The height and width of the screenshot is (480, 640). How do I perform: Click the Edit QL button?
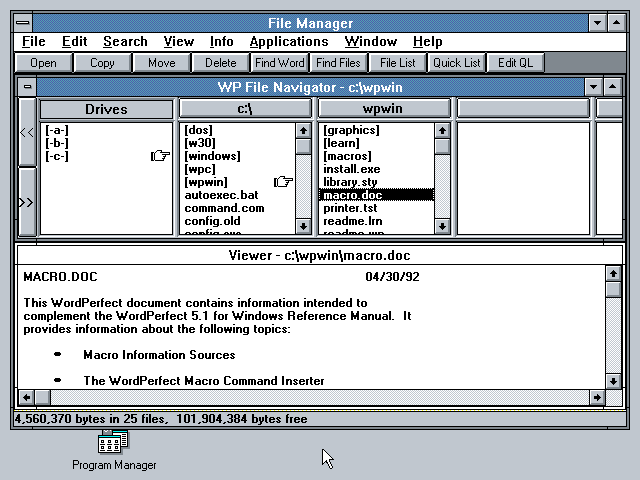[515, 63]
